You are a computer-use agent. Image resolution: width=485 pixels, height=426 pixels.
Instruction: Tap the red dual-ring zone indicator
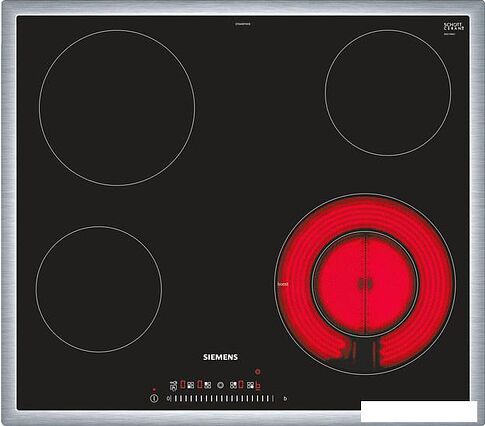click(258, 371)
